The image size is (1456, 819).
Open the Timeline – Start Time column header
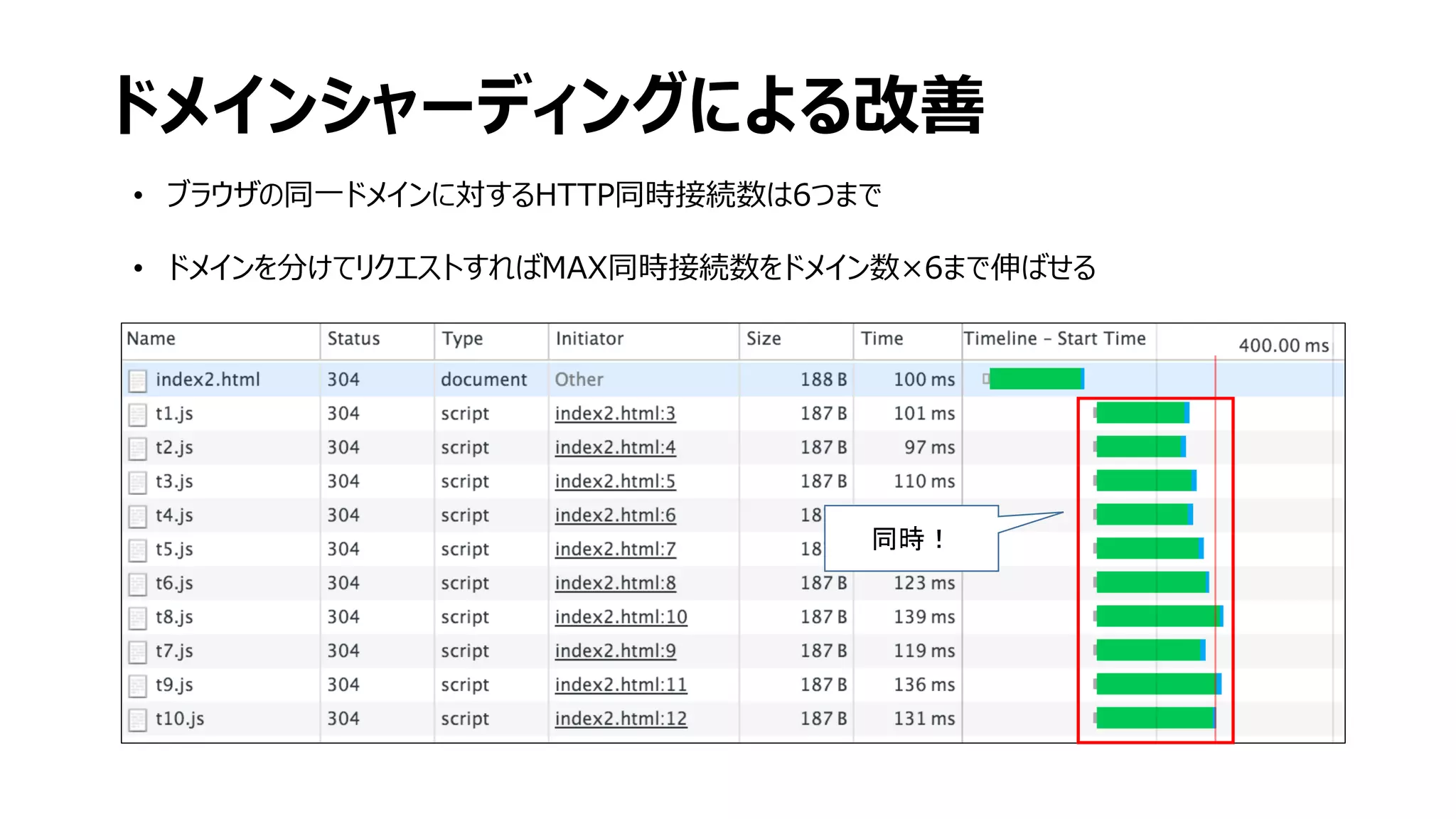[x=1054, y=338]
